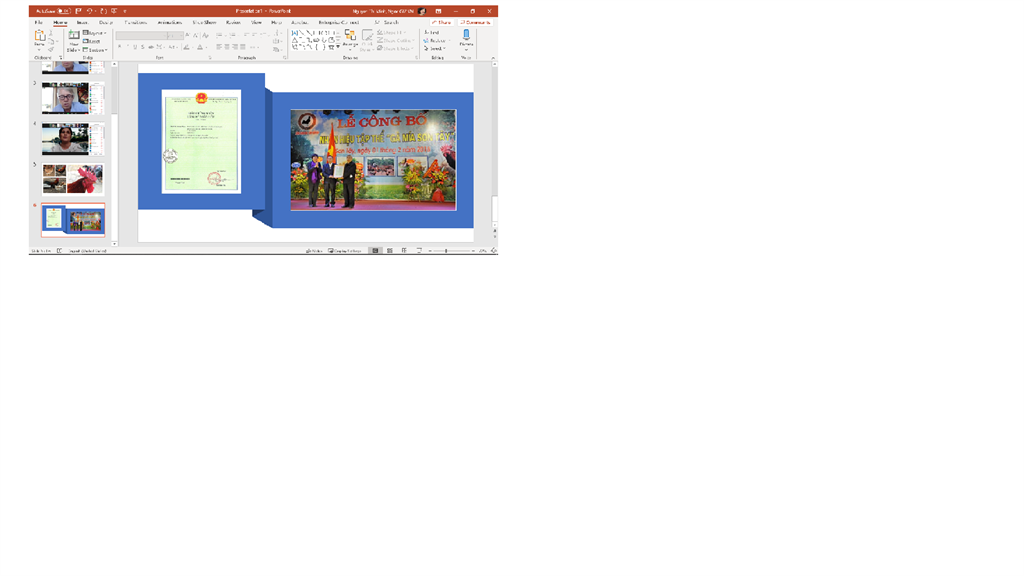Collapse the ribbon

[493, 57]
